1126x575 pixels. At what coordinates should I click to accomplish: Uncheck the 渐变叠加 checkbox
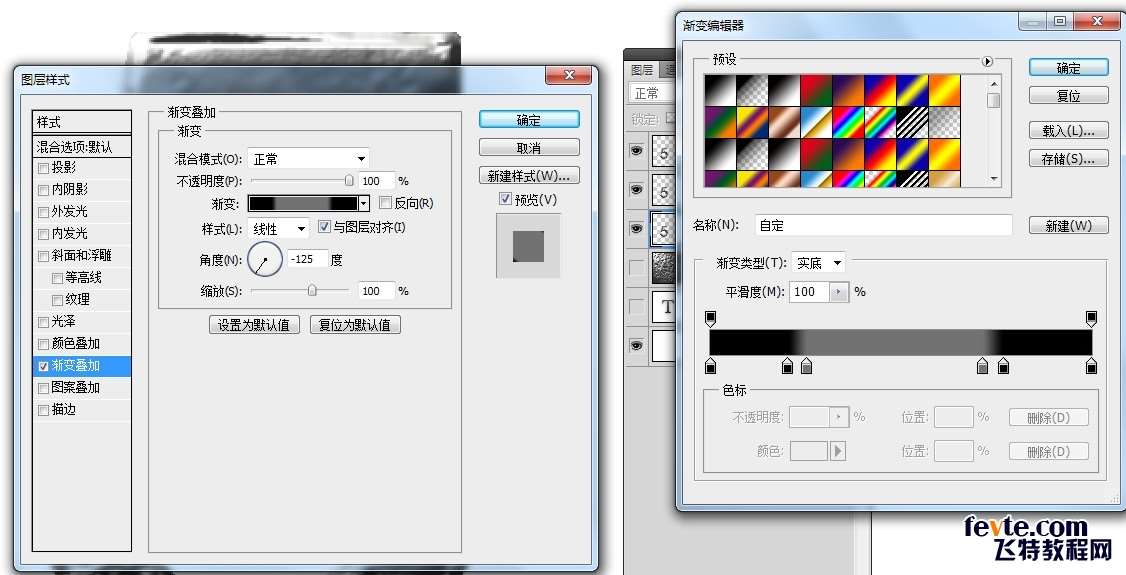[43, 366]
